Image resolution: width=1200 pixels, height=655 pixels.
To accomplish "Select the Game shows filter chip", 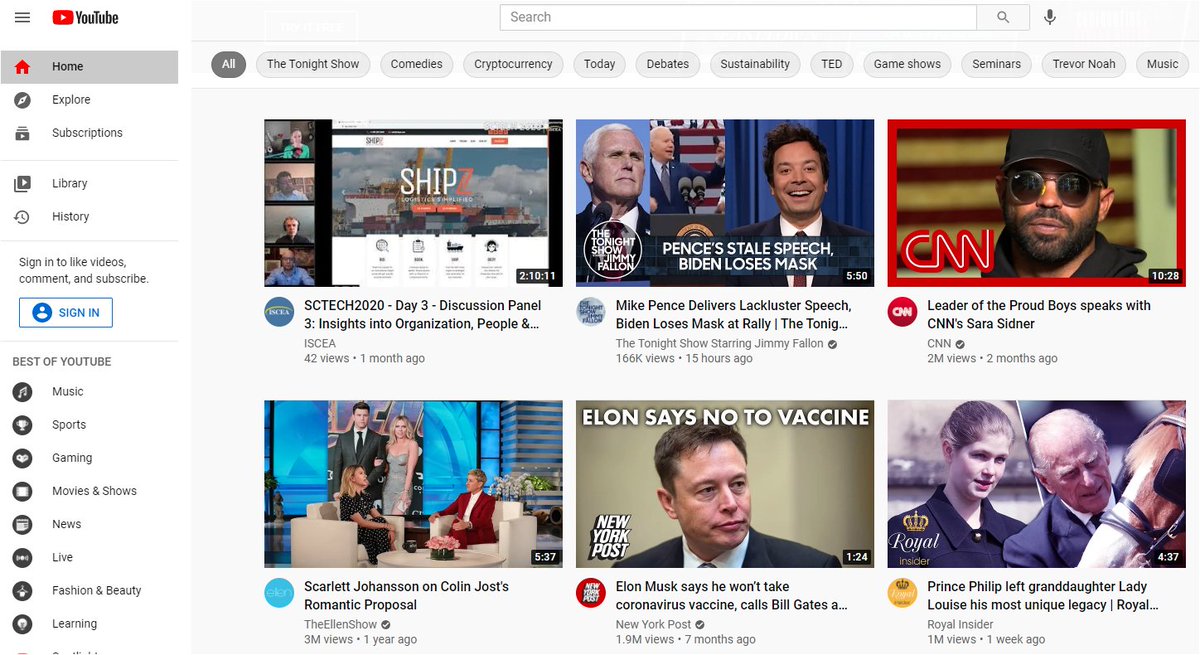I will 908,64.
